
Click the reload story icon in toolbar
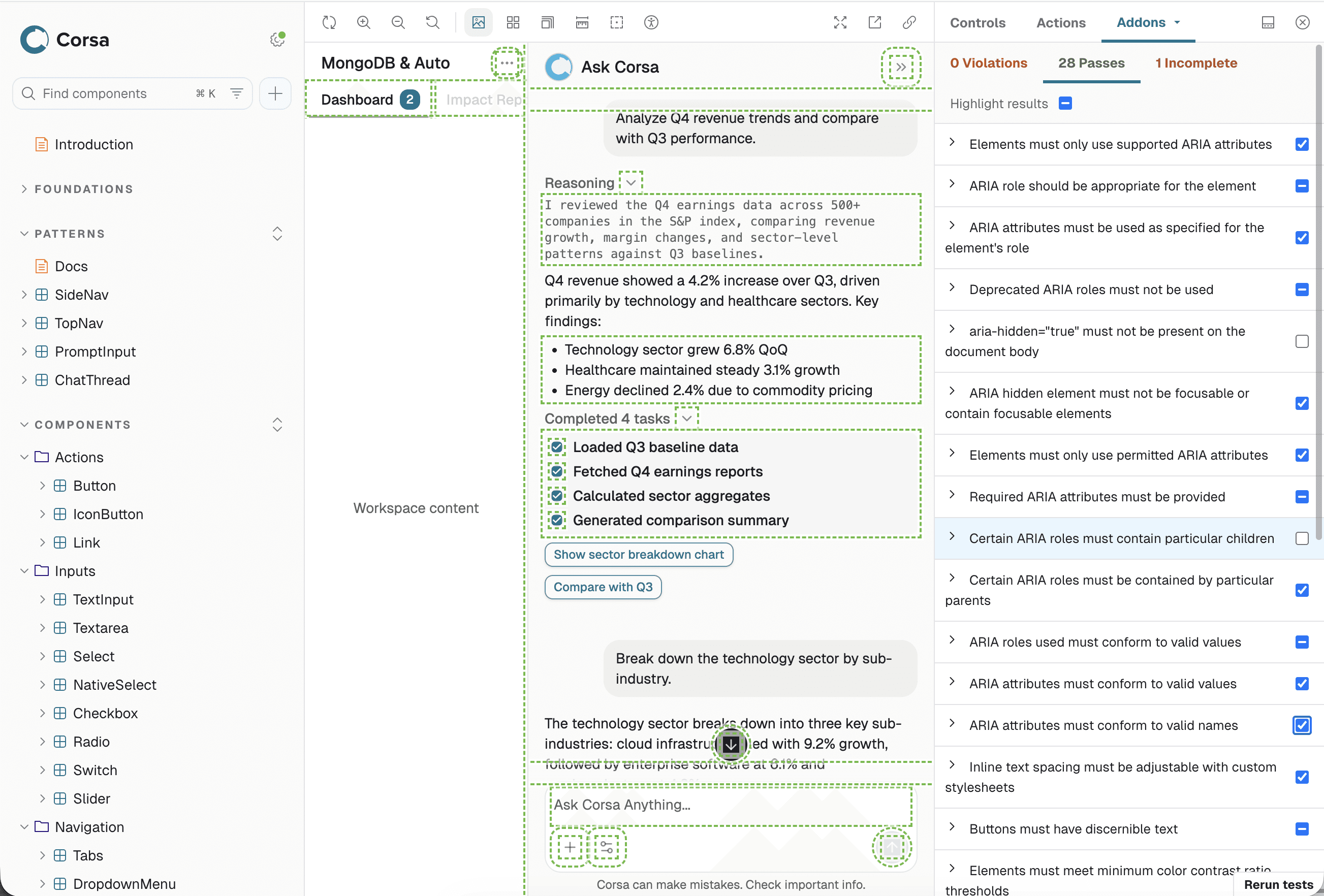click(x=329, y=22)
